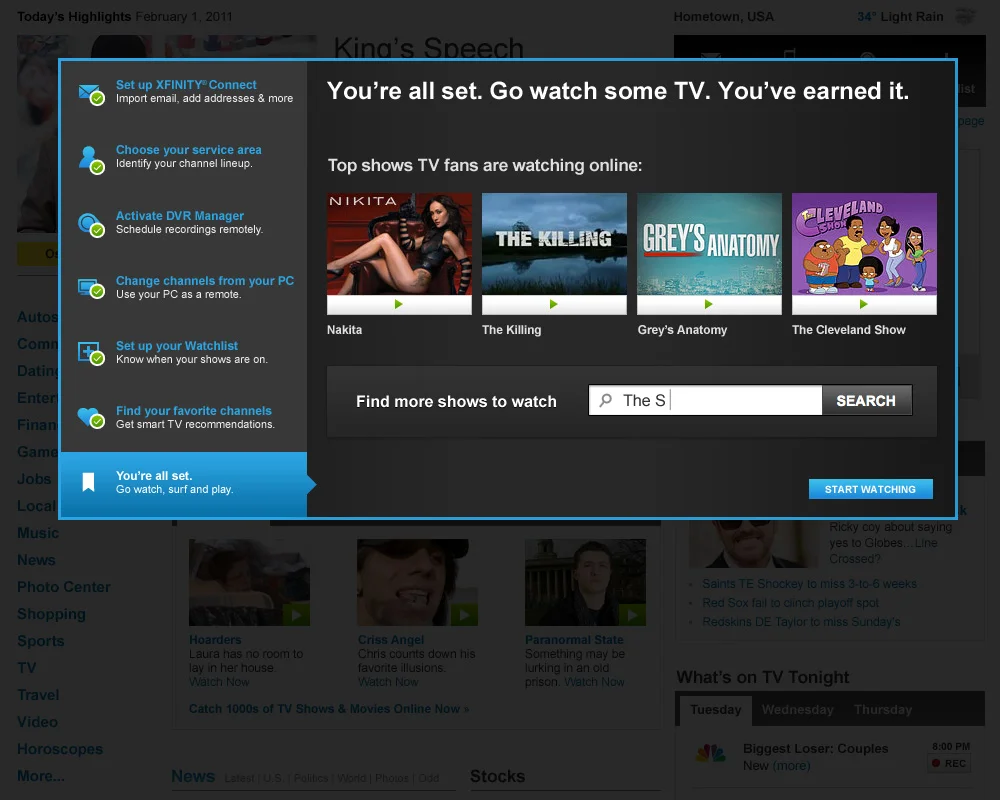Open Red Sox fail to clinch headline
Image resolution: width=1000 pixels, height=800 pixels.
pos(790,603)
